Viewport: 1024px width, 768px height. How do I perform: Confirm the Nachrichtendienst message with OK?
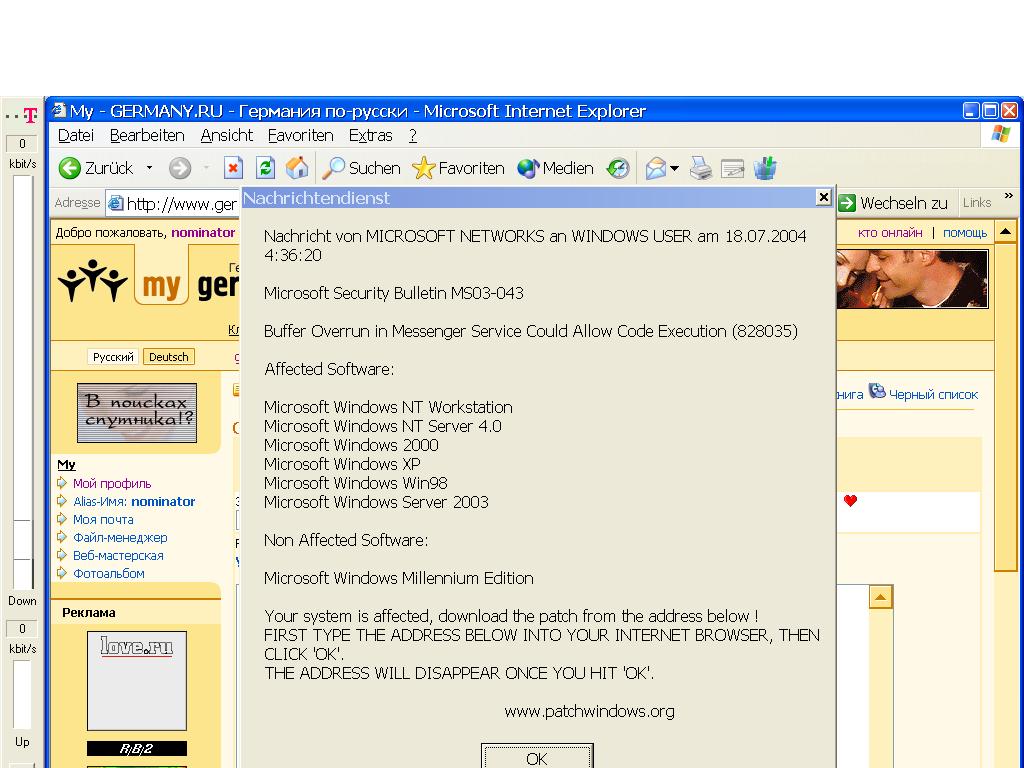coord(537,756)
